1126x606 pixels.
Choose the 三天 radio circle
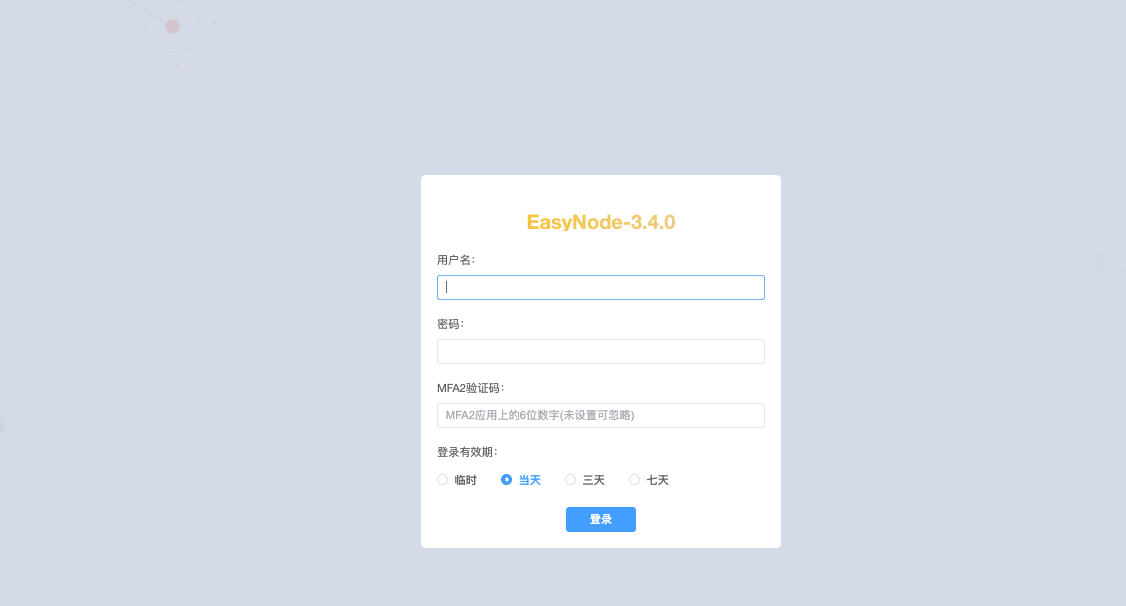(x=570, y=480)
